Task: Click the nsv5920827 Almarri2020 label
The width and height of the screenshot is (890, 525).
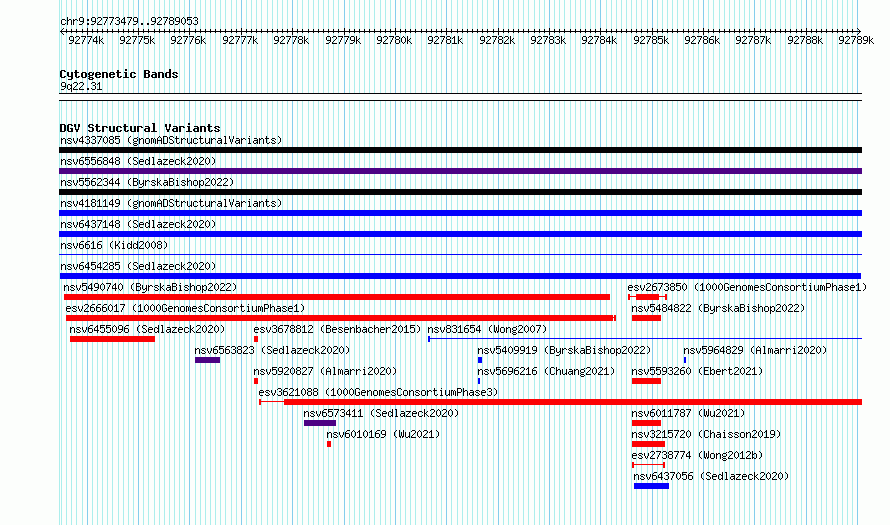Action: click(325, 371)
